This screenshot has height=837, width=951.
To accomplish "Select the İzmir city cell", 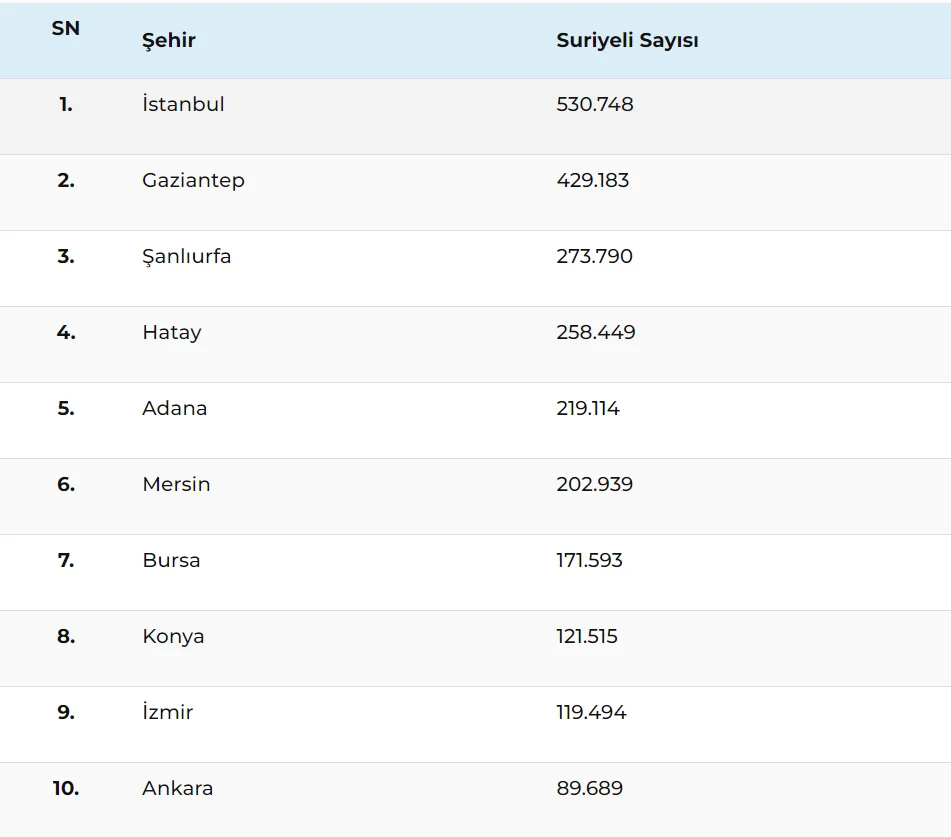I will pyautogui.click(x=167, y=713).
